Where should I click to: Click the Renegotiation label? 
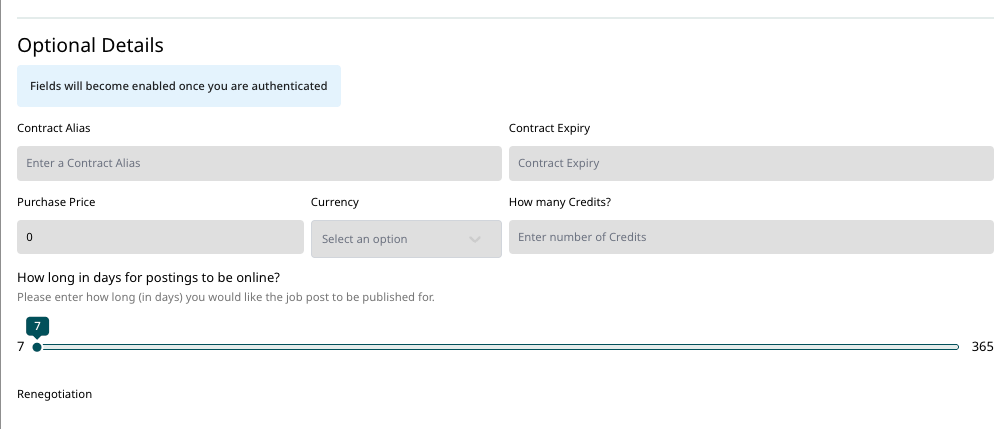[x=55, y=394]
